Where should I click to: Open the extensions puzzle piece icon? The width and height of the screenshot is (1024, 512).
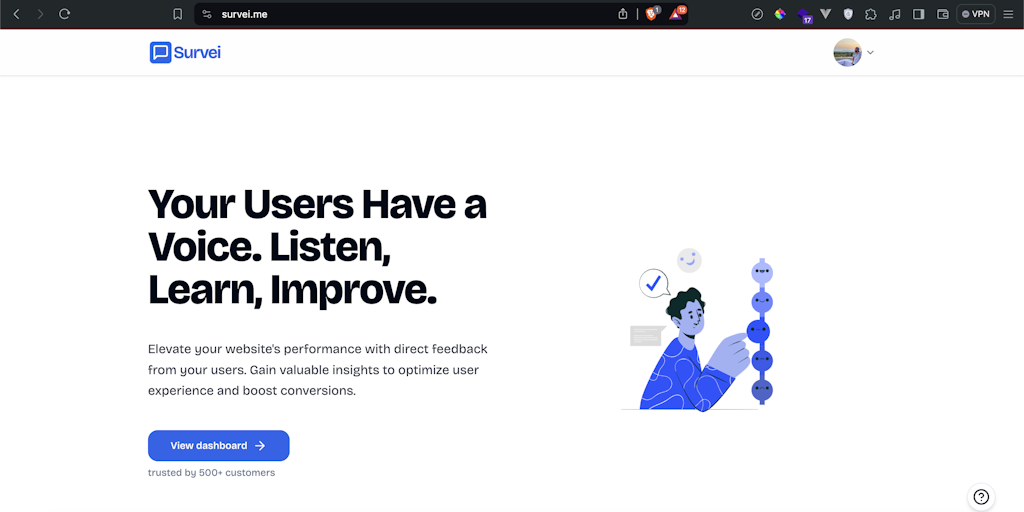click(871, 14)
